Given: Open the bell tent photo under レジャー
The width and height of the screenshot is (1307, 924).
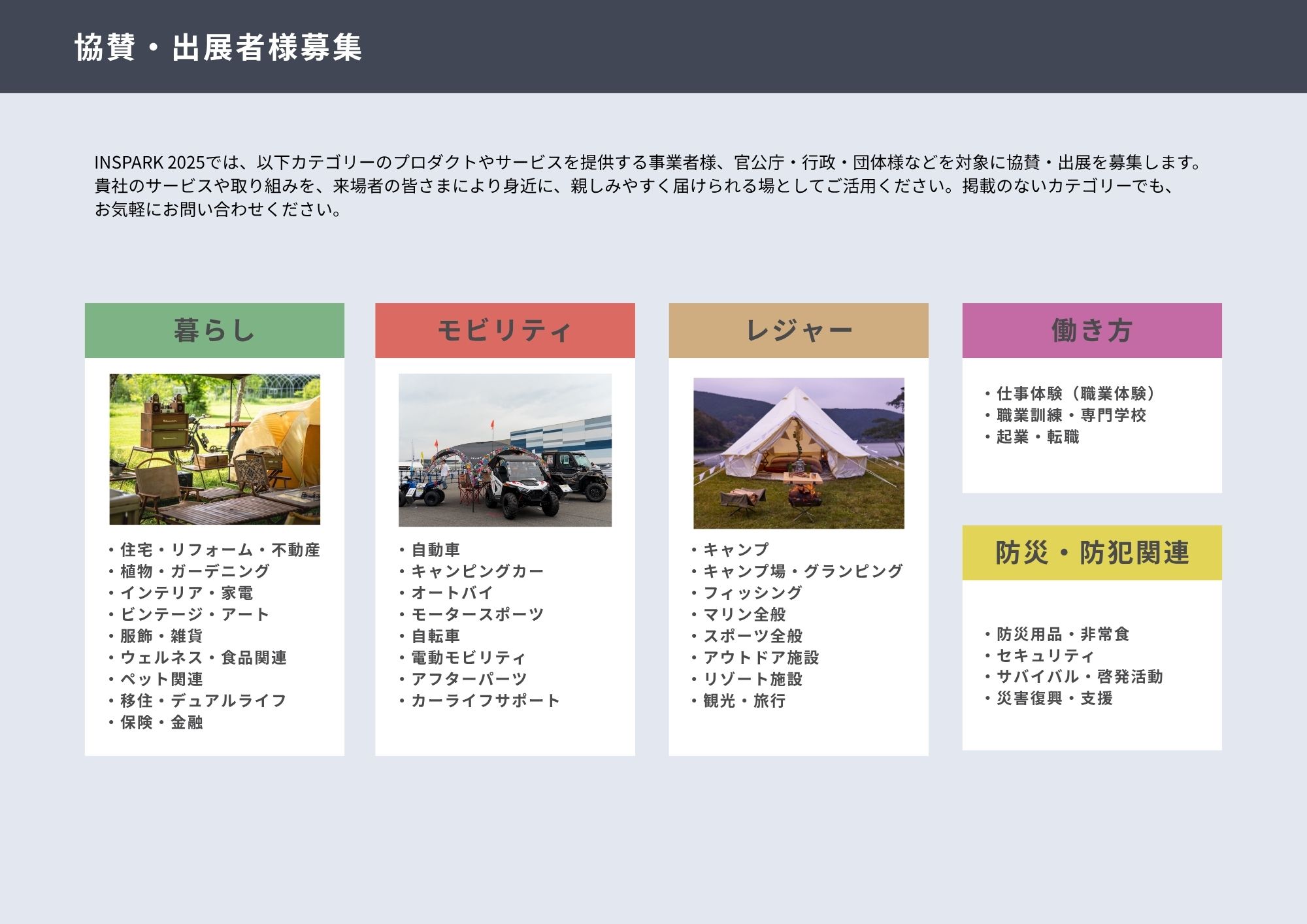Looking at the screenshot, I should [x=799, y=453].
